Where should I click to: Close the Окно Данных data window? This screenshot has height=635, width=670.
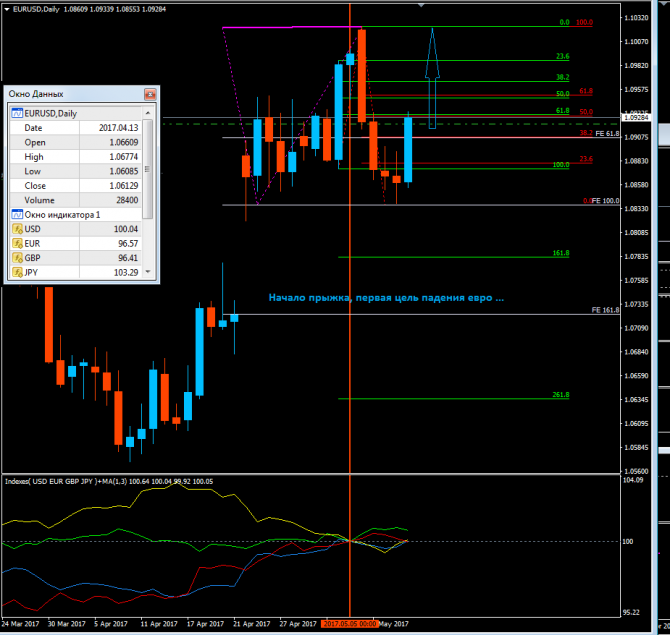click(x=150, y=94)
